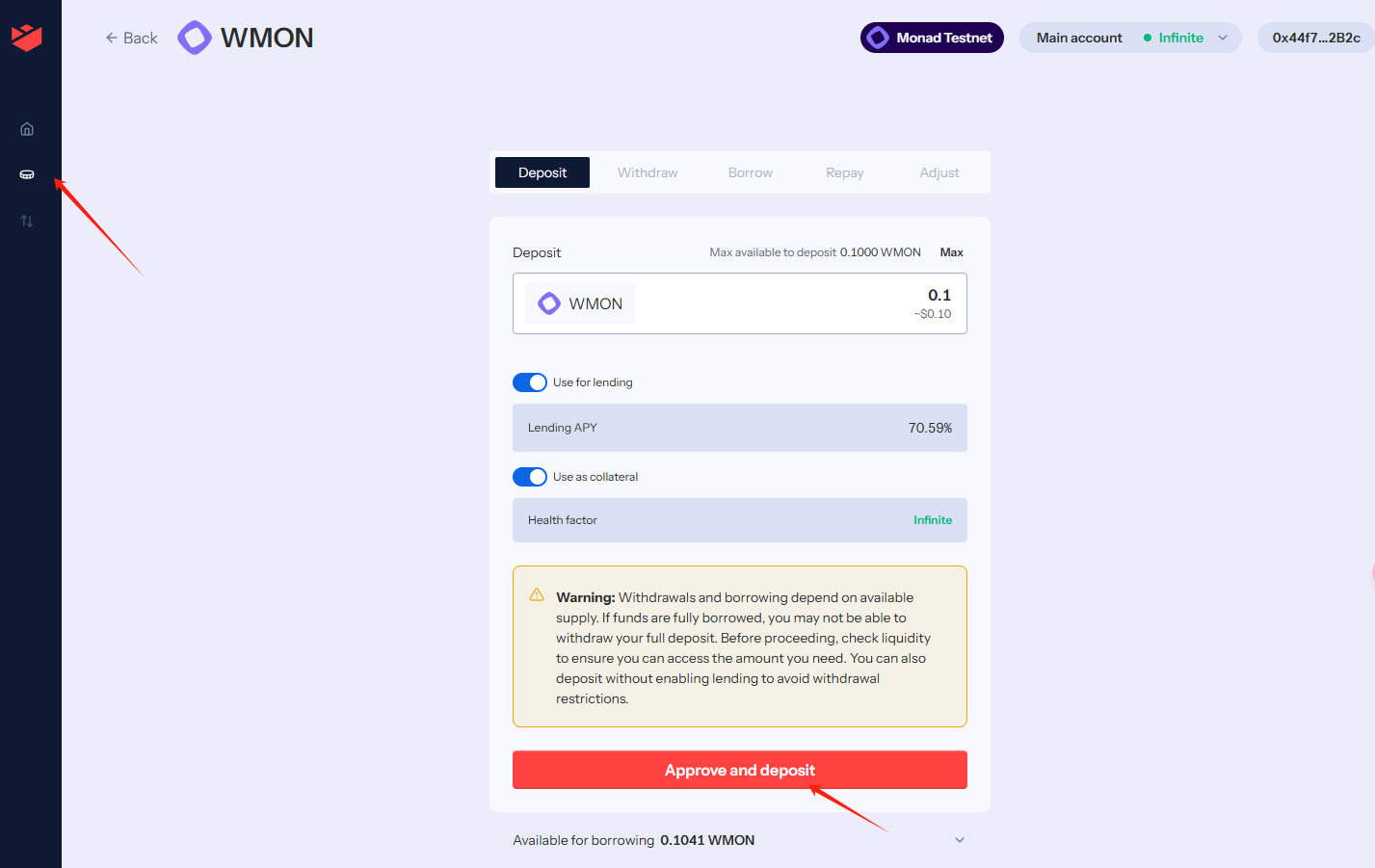Click the deposit amount field showing 0.1
This screenshot has width=1375, height=868.
[740, 303]
